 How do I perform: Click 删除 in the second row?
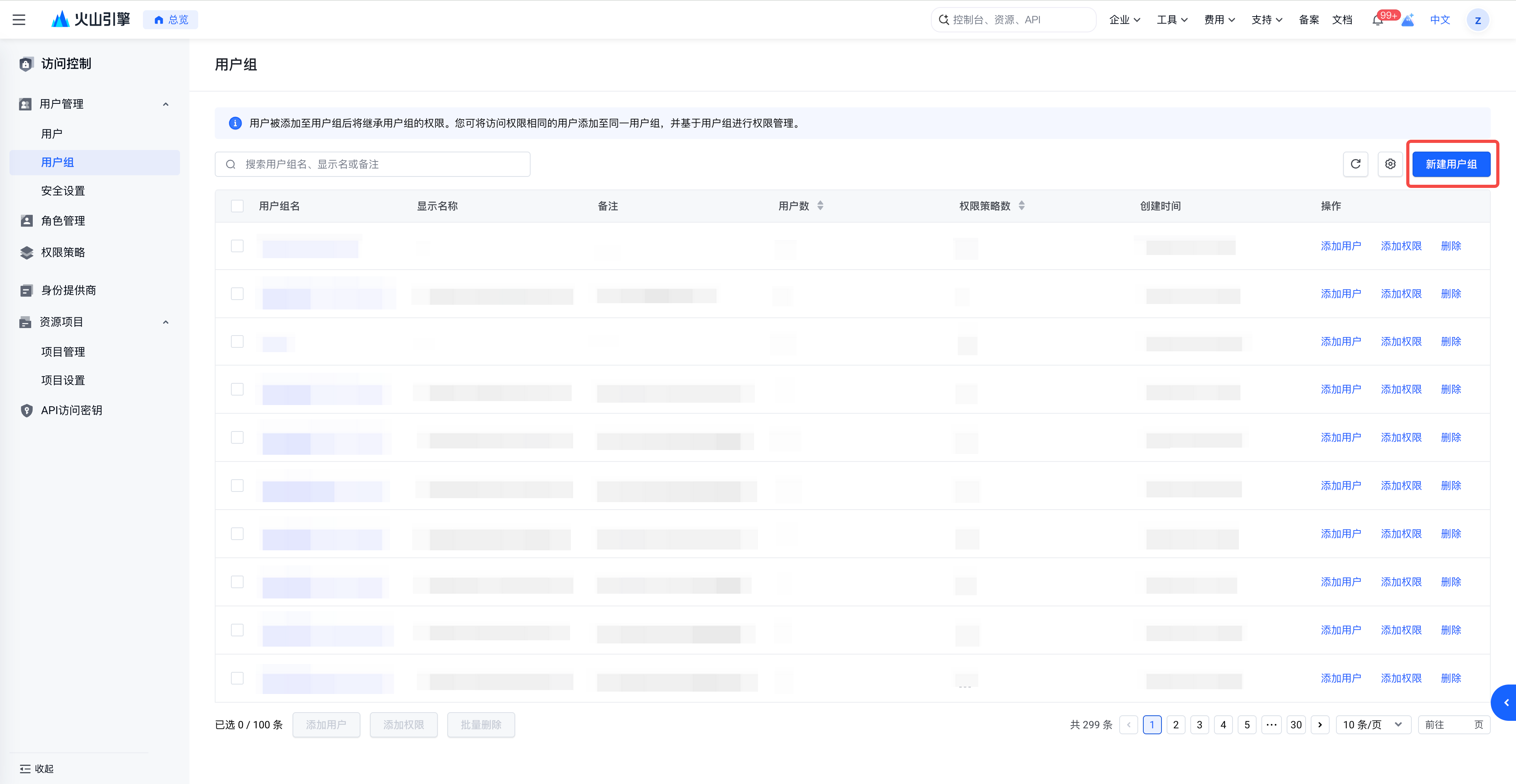(1451, 294)
